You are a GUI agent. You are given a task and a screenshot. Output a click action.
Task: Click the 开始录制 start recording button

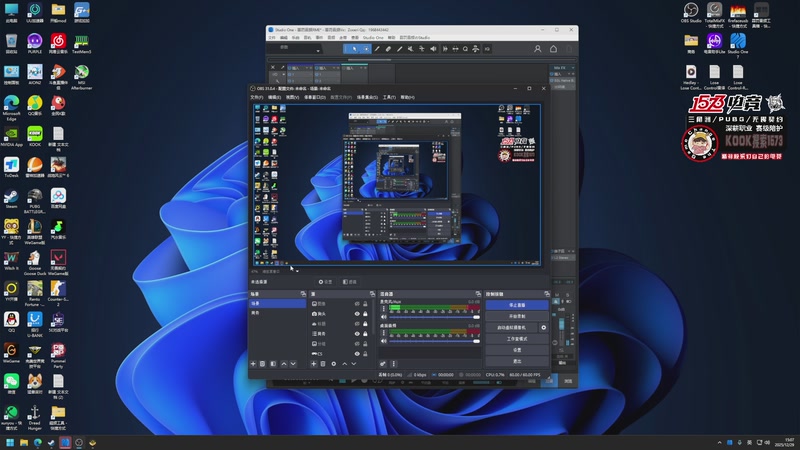(x=517, y=316)
